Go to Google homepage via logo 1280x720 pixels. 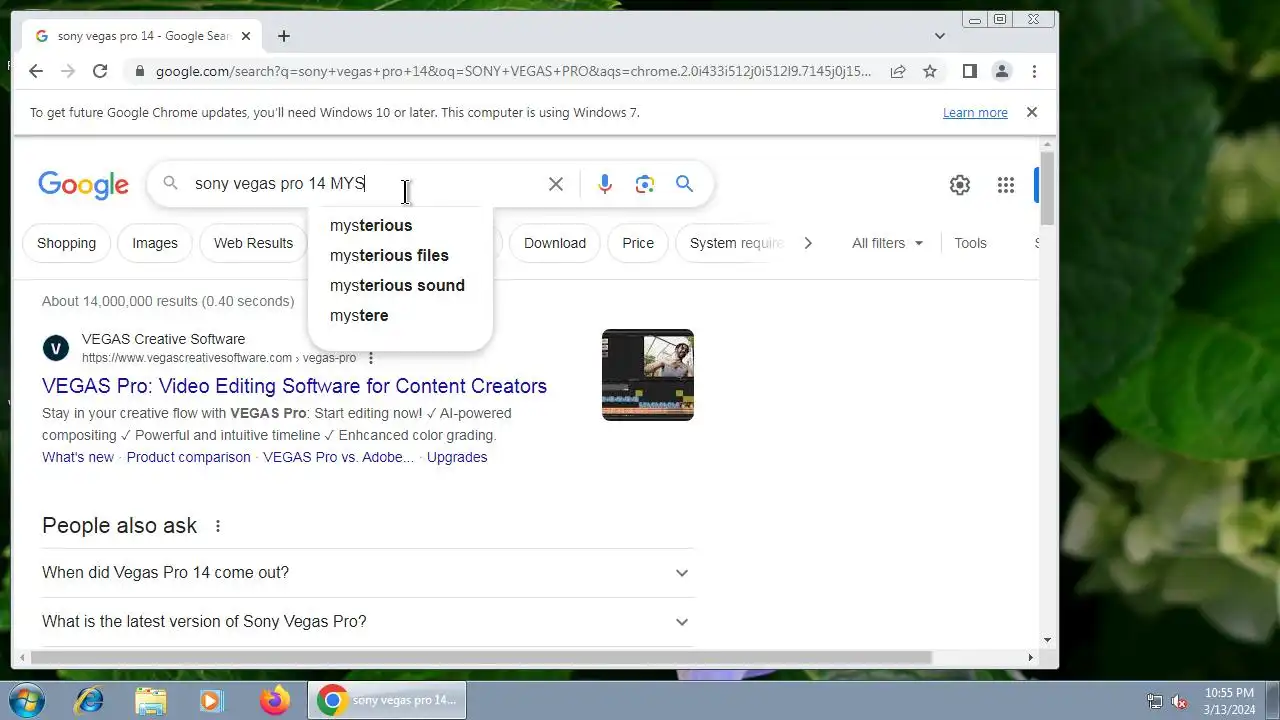[x=84, y=184]
